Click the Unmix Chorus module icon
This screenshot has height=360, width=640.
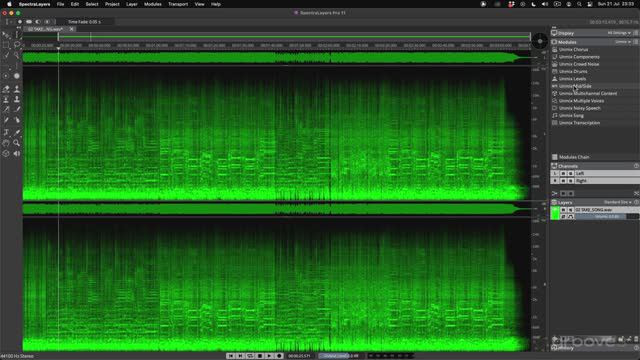pyautogui.click(x=555, y=49)
